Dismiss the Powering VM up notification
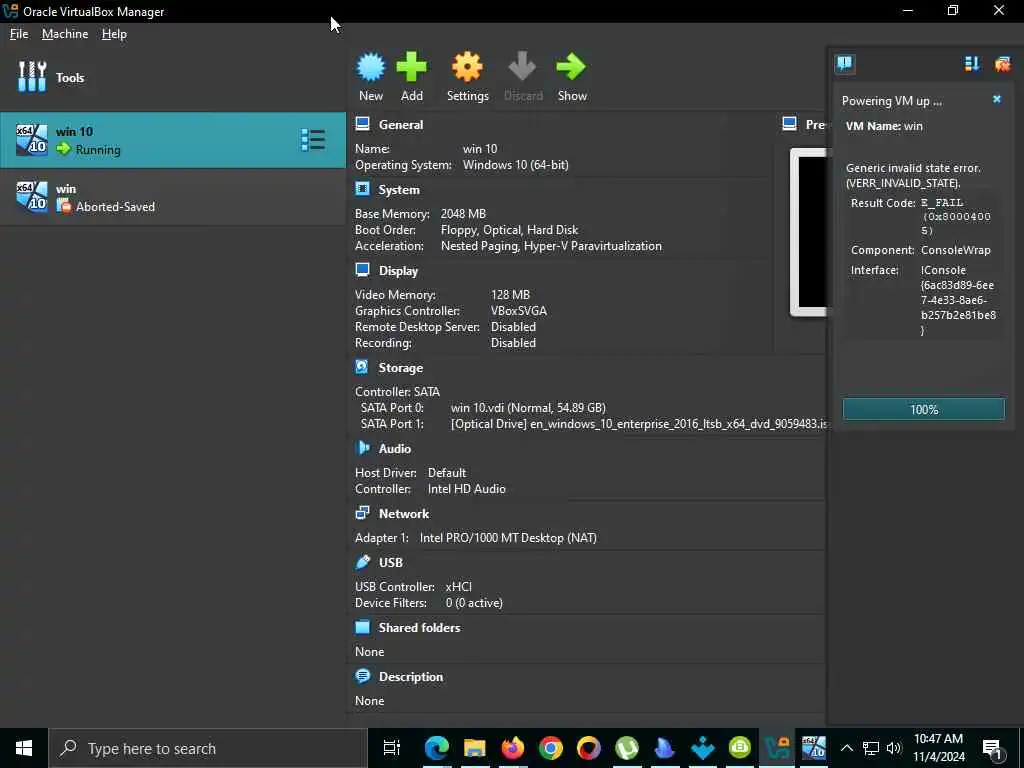This screenshot has height=768, width=1024. click(997, 99)
